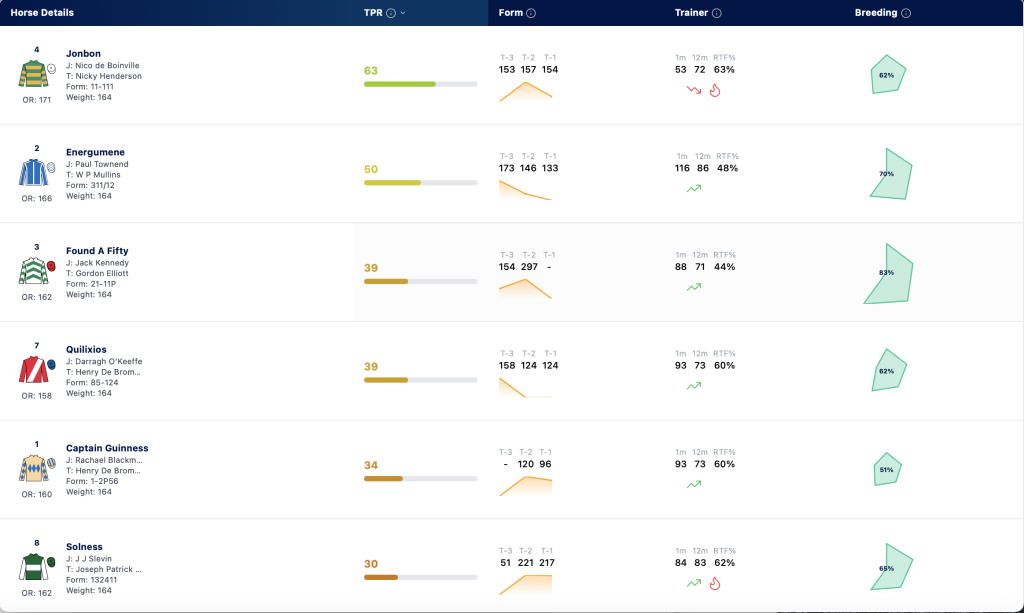Click Quilixios red and white silks icon
The height and width of the screenshot is (613, 1024).
tap(33, 369)
